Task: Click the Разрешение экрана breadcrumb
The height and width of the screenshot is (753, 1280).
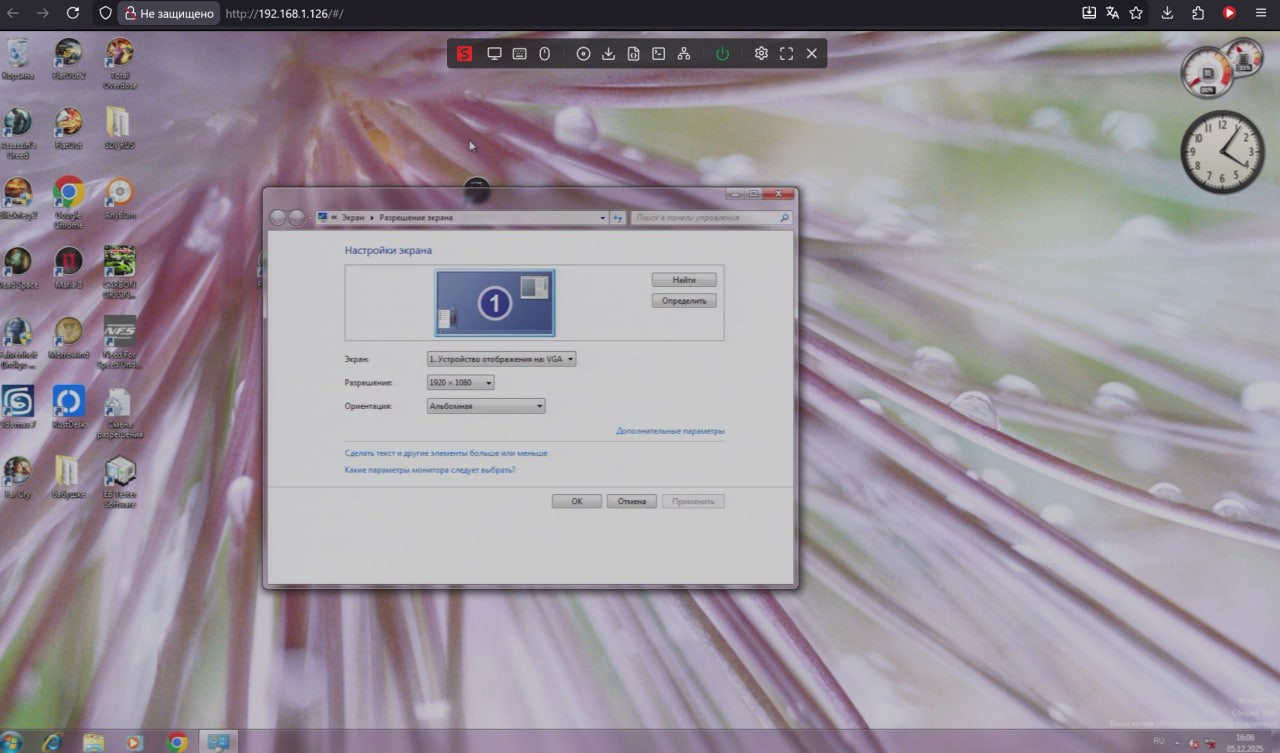Action: click(x=416, y=217)
